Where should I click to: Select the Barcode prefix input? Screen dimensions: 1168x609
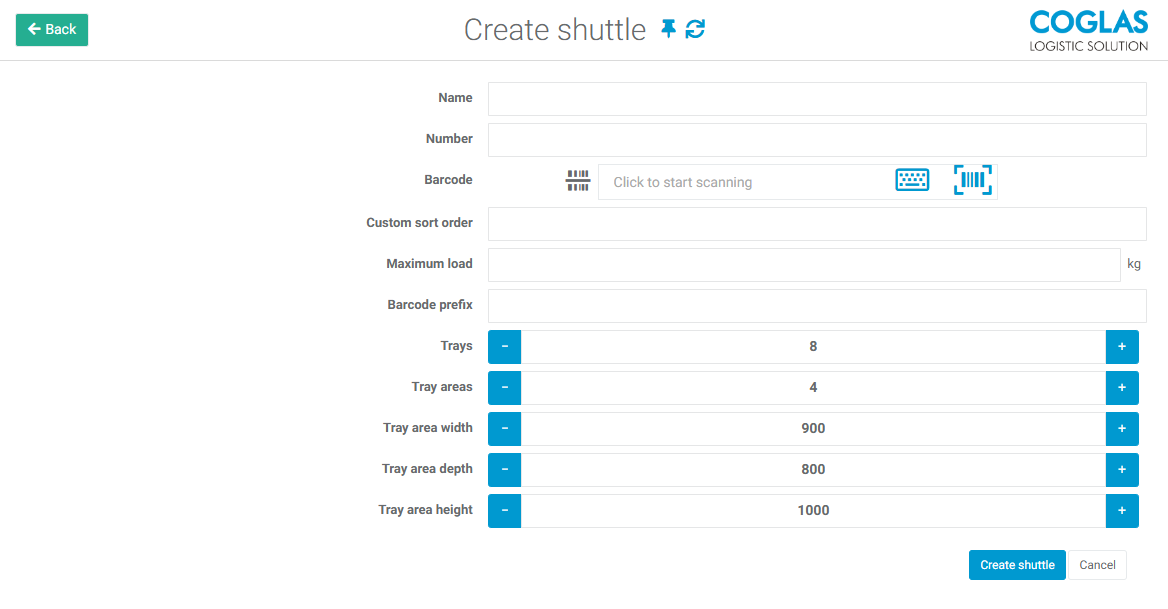[816, 306]
